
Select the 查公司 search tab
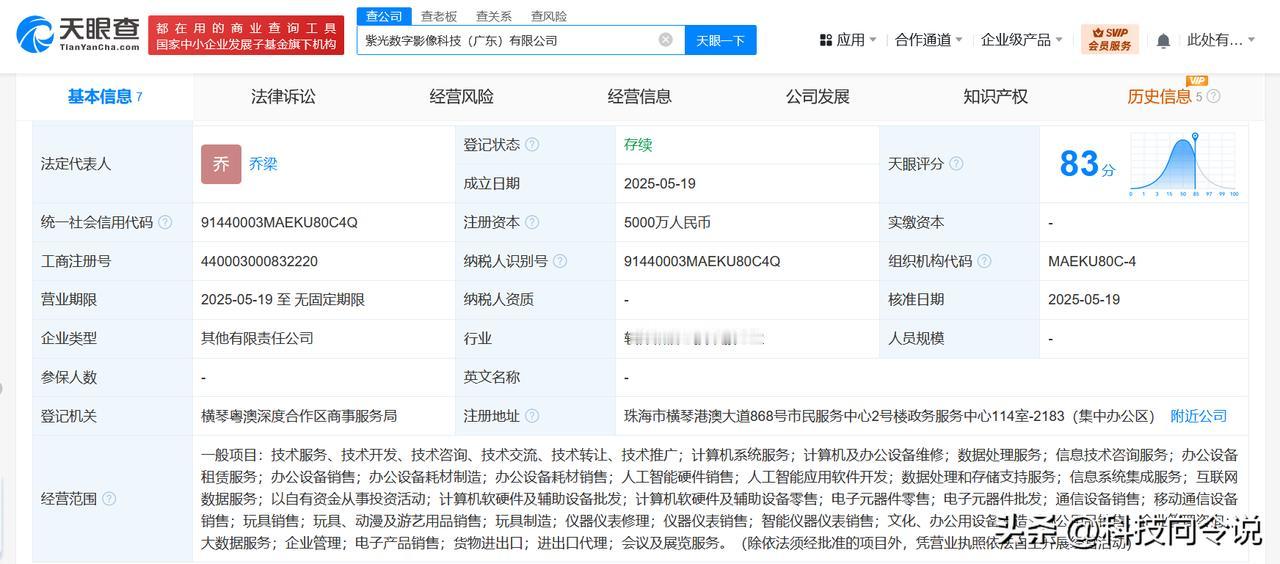click(384, 16)
